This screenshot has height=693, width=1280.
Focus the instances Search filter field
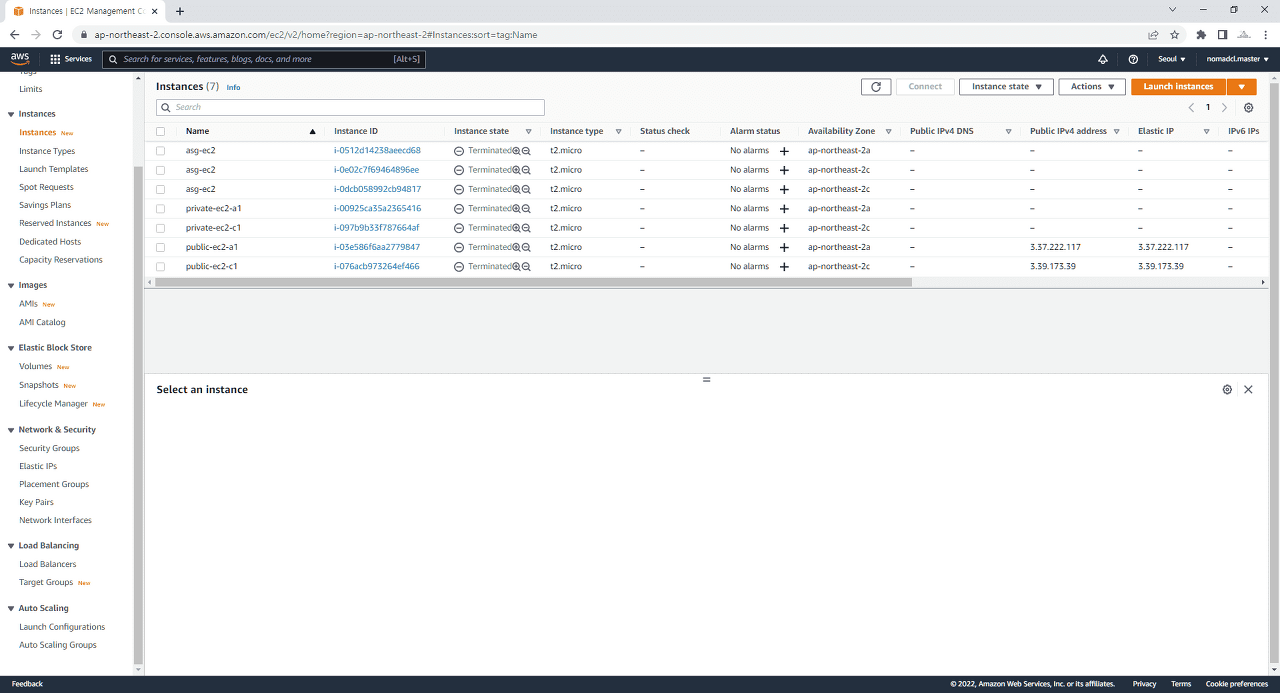[350, 107]
